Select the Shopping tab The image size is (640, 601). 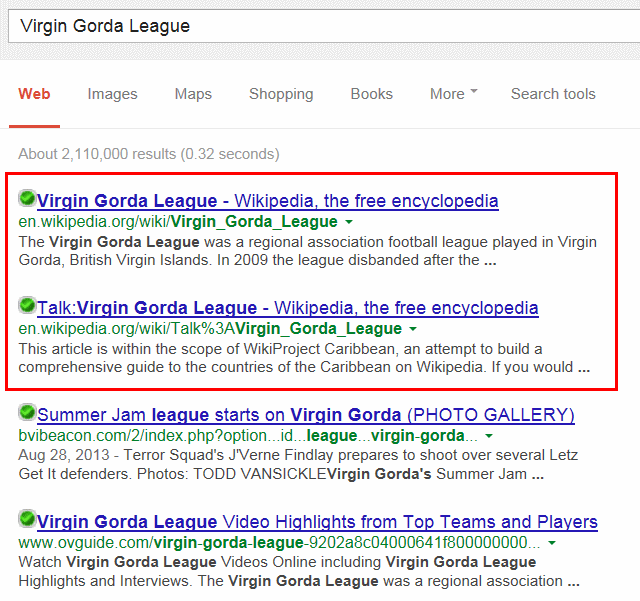tap(281, 94)
